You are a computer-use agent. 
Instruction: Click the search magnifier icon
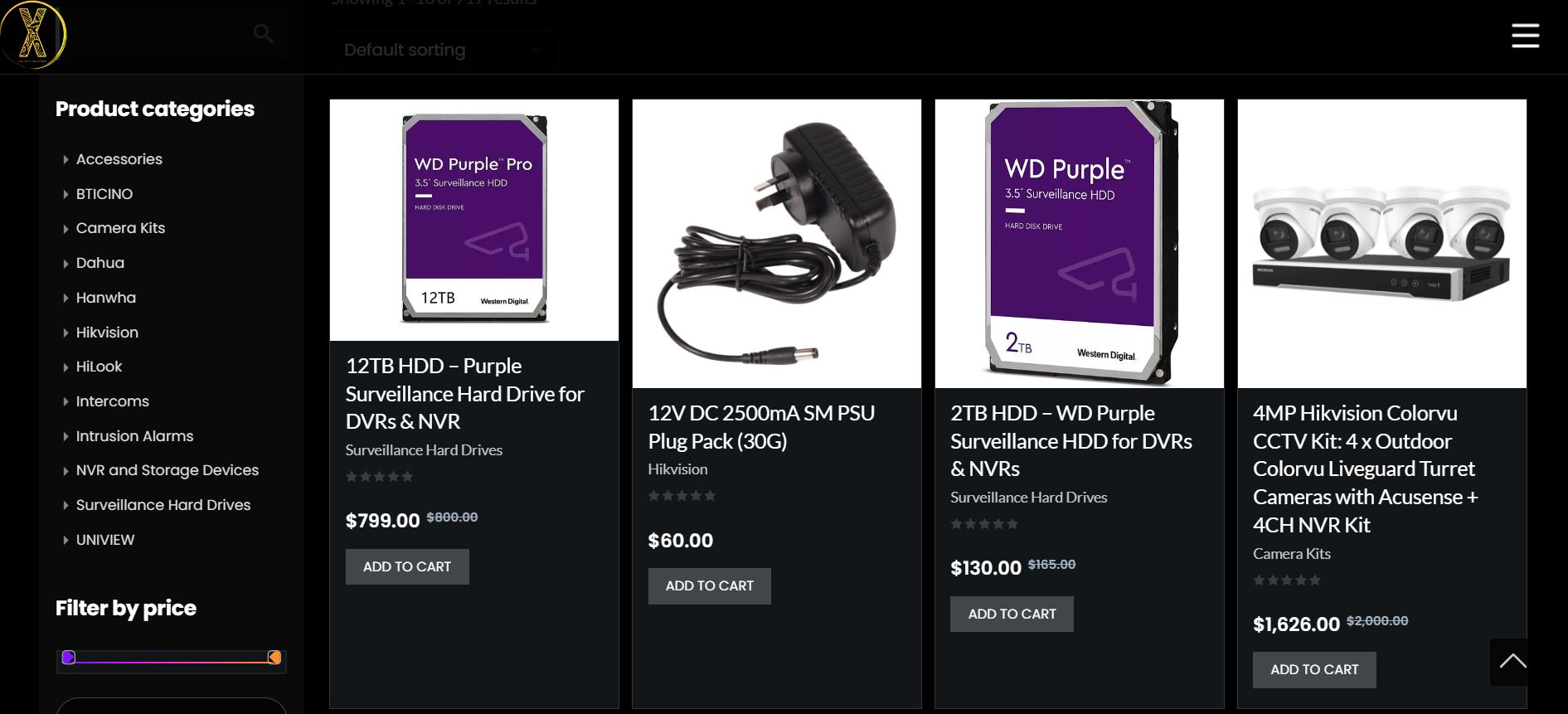263,34
